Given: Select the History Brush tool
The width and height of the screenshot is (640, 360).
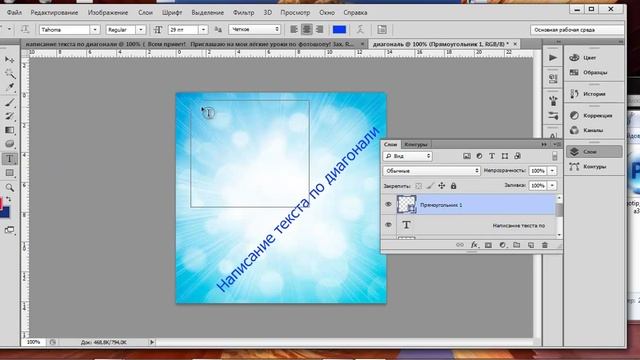Looking at the screenshot, I should pos(9,116).
